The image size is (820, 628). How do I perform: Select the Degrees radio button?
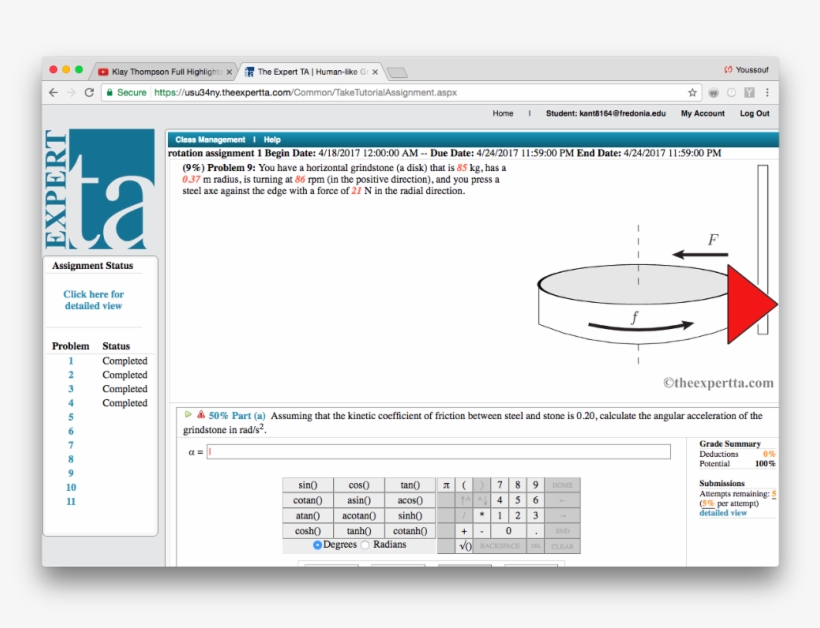coord(317,545)
